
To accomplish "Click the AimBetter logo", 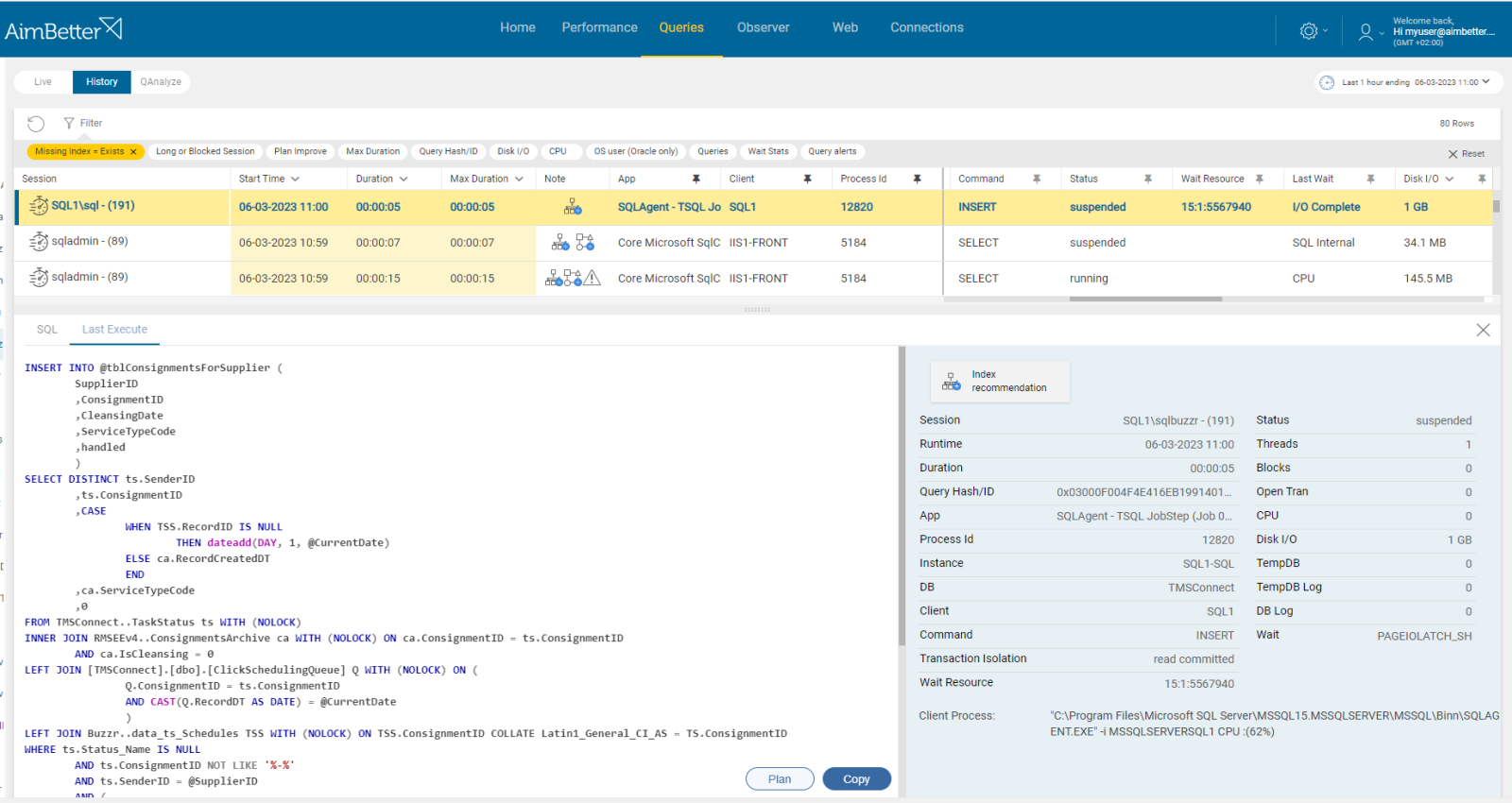I will tap(63, 29).
